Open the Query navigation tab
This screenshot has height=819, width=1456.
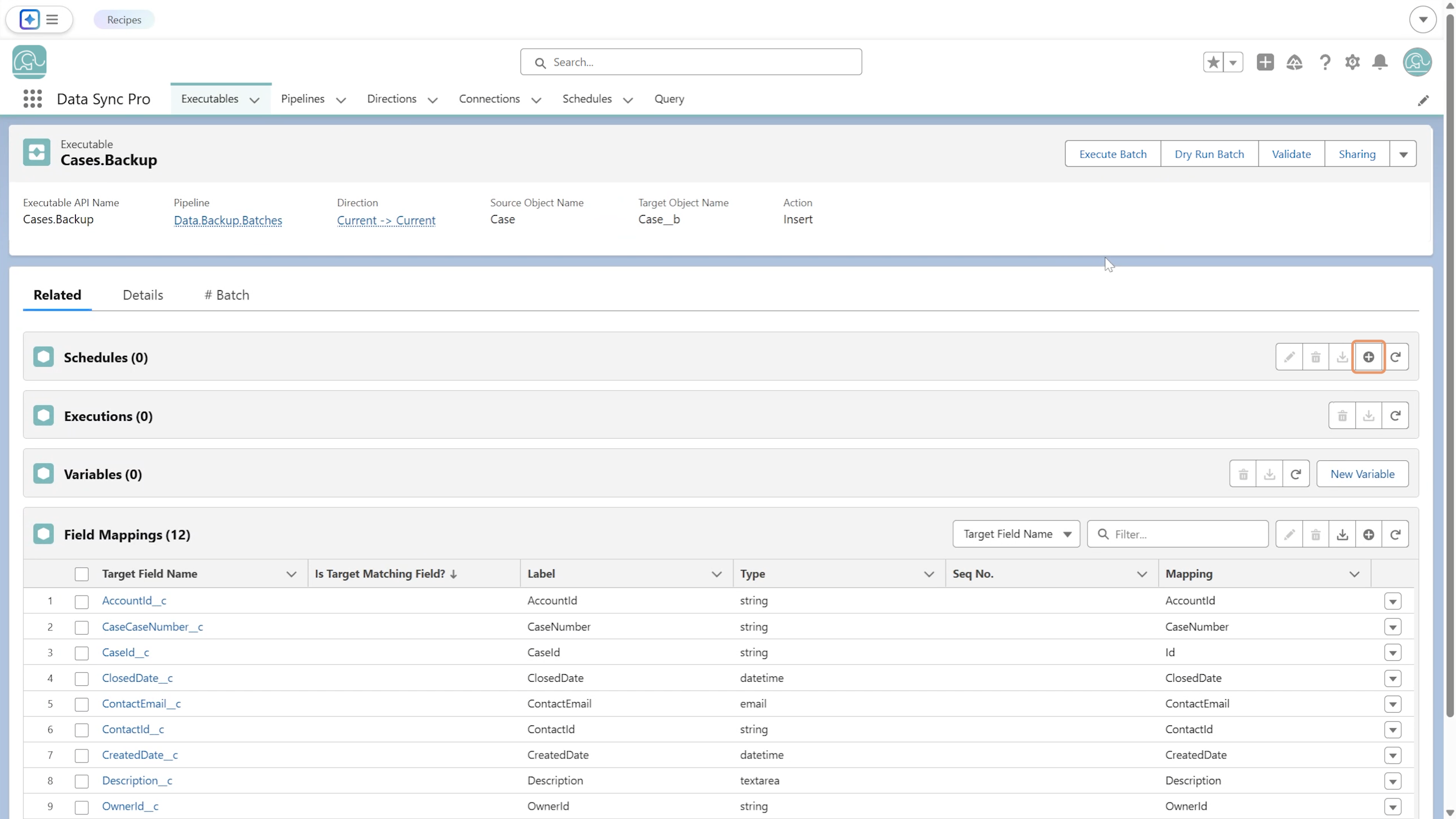pyautogui.click(x=669, y=99)
